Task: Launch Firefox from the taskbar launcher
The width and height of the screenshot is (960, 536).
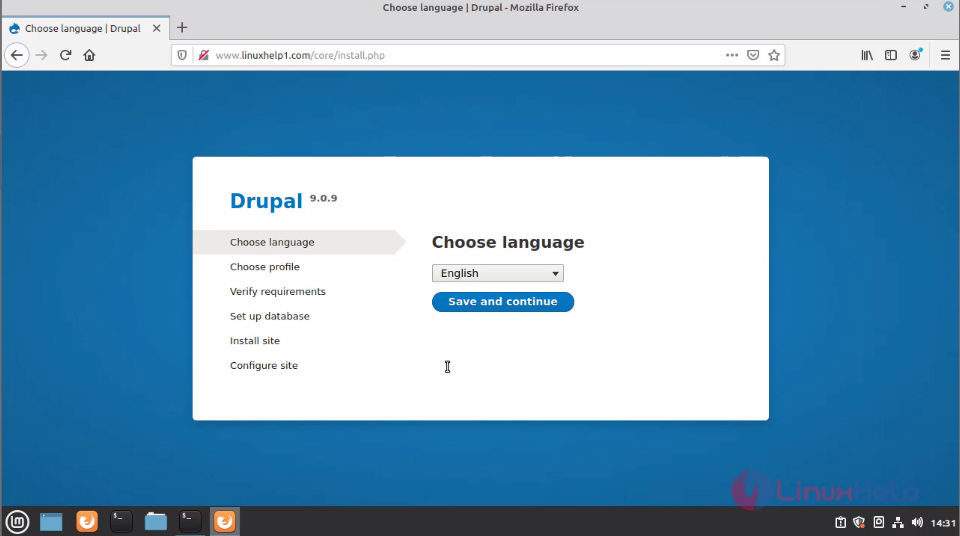Action: click(x=87, y=521)
